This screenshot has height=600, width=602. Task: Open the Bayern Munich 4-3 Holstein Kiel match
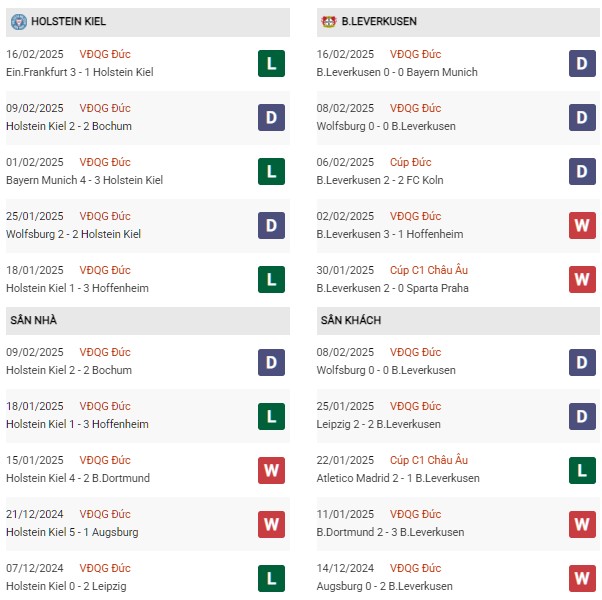(x=84, y=180)
